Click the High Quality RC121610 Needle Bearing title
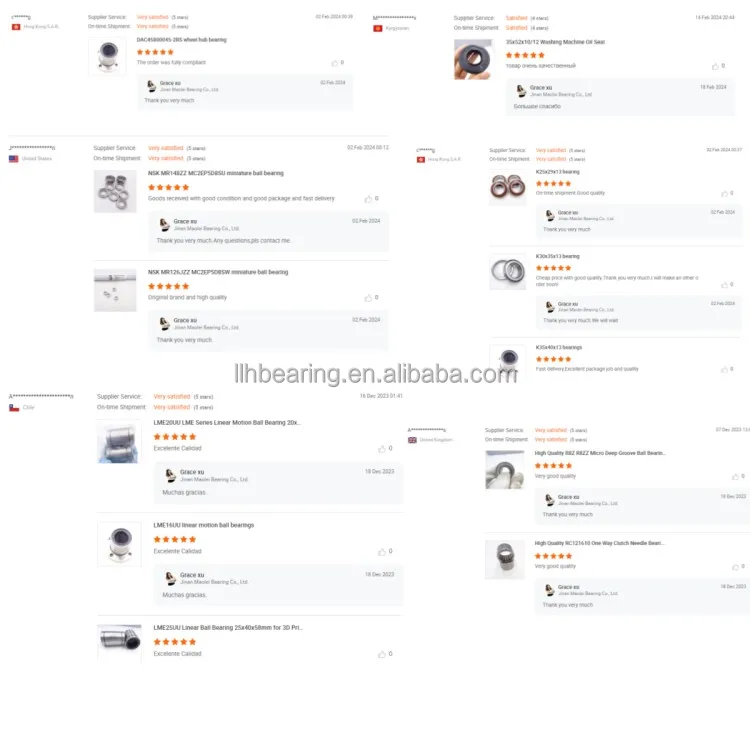 pyautogui.click(x=599, y=543)
